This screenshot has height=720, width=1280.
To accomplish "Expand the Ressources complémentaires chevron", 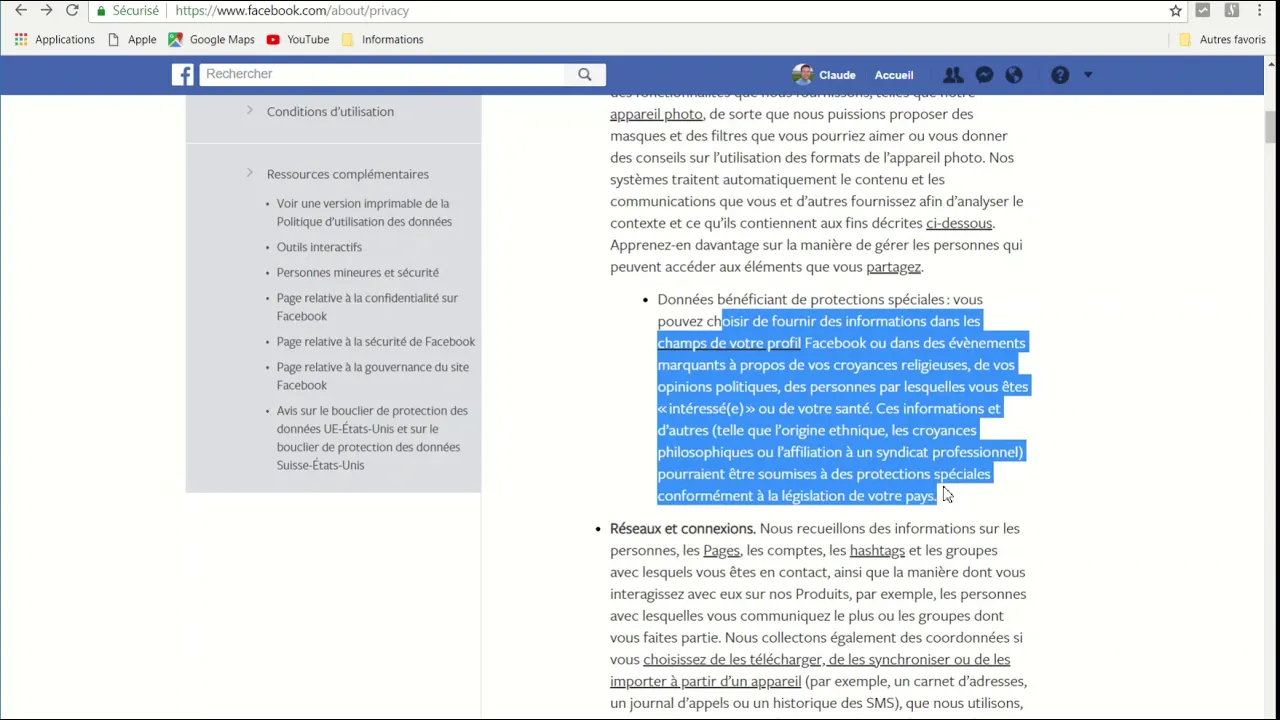I will (249, 173).
